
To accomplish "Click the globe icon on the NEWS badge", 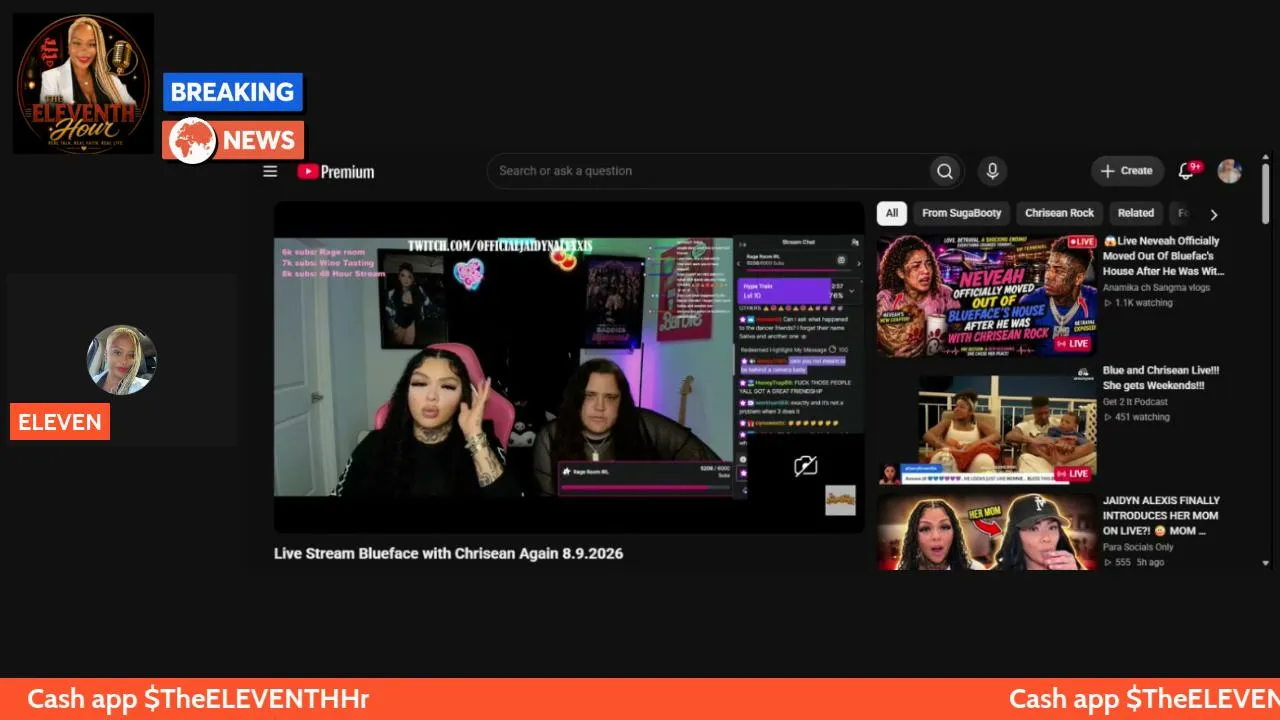I will [192, 140].
